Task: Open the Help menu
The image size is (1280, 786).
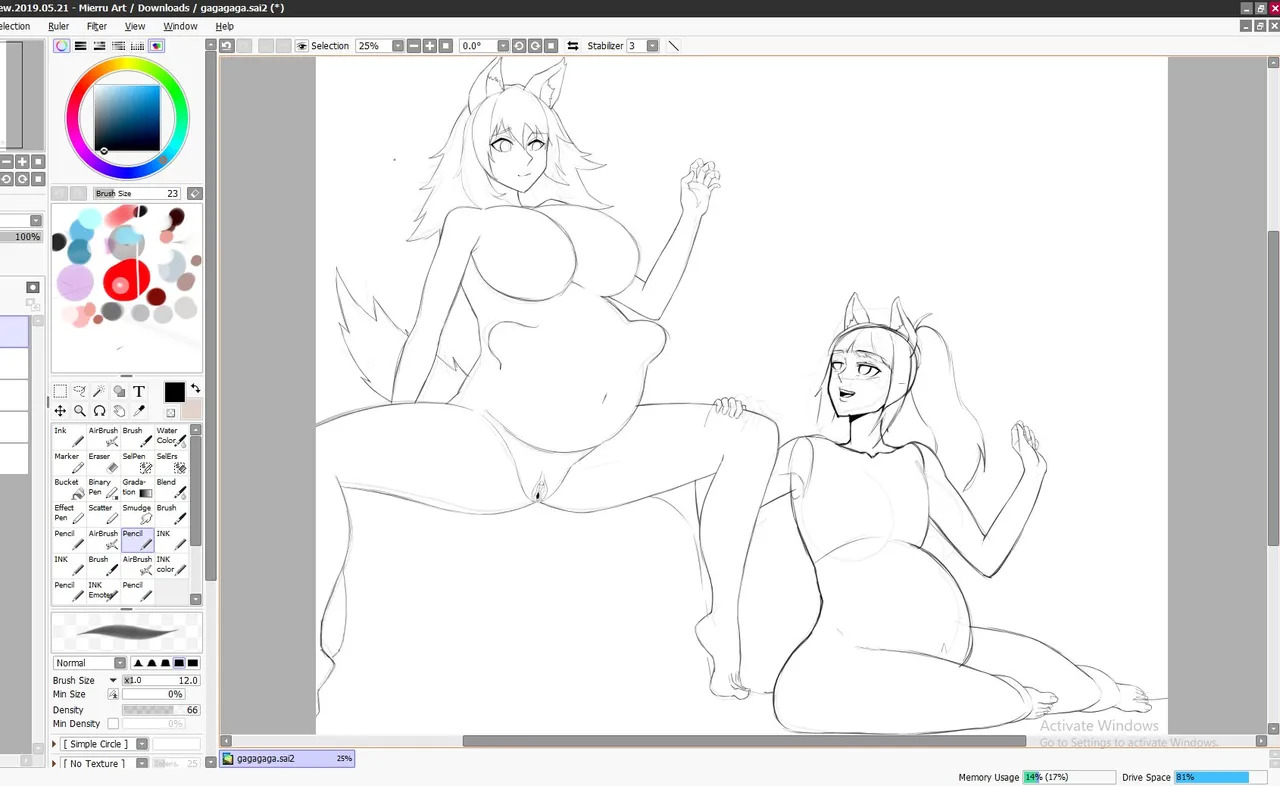Action: click(x=225, y=26)
